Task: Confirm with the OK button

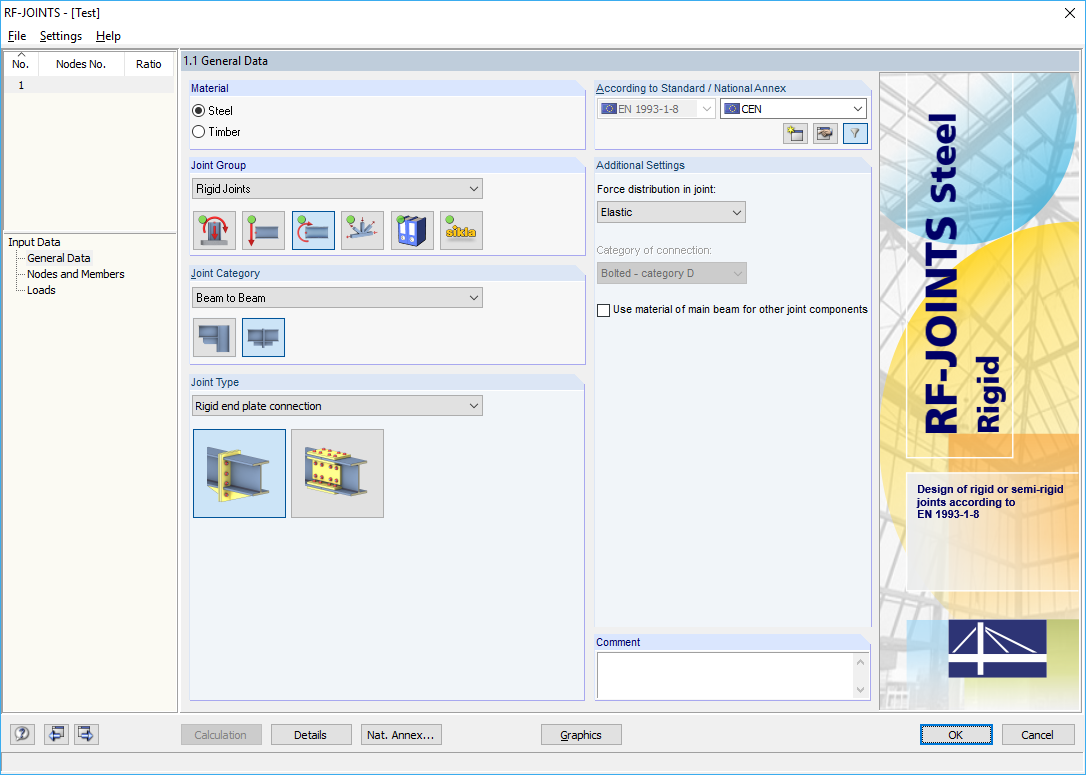Action: pos(956,735)
